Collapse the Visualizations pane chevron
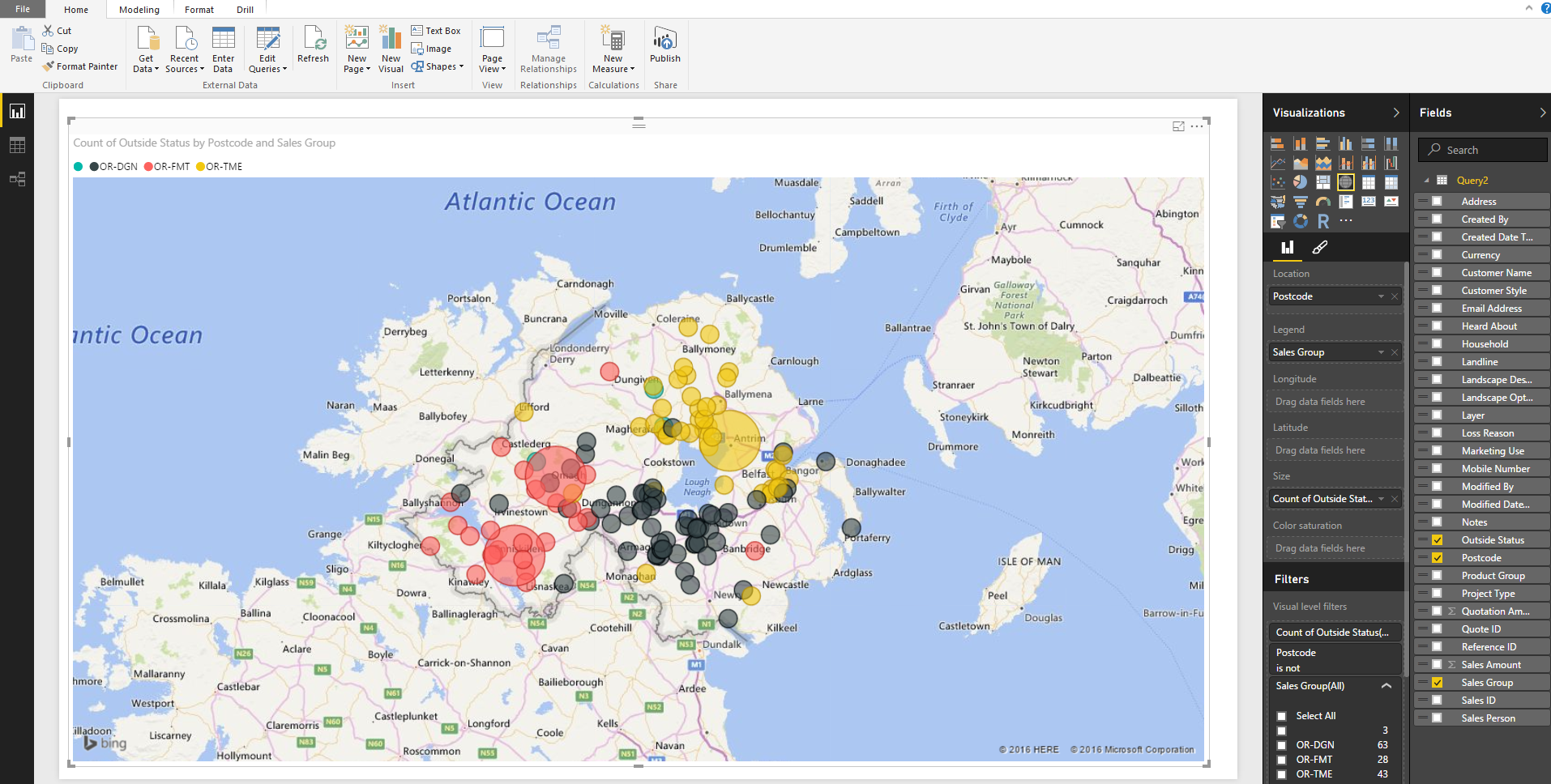This screenshot has width=1551, height=784. [1395, 113]
